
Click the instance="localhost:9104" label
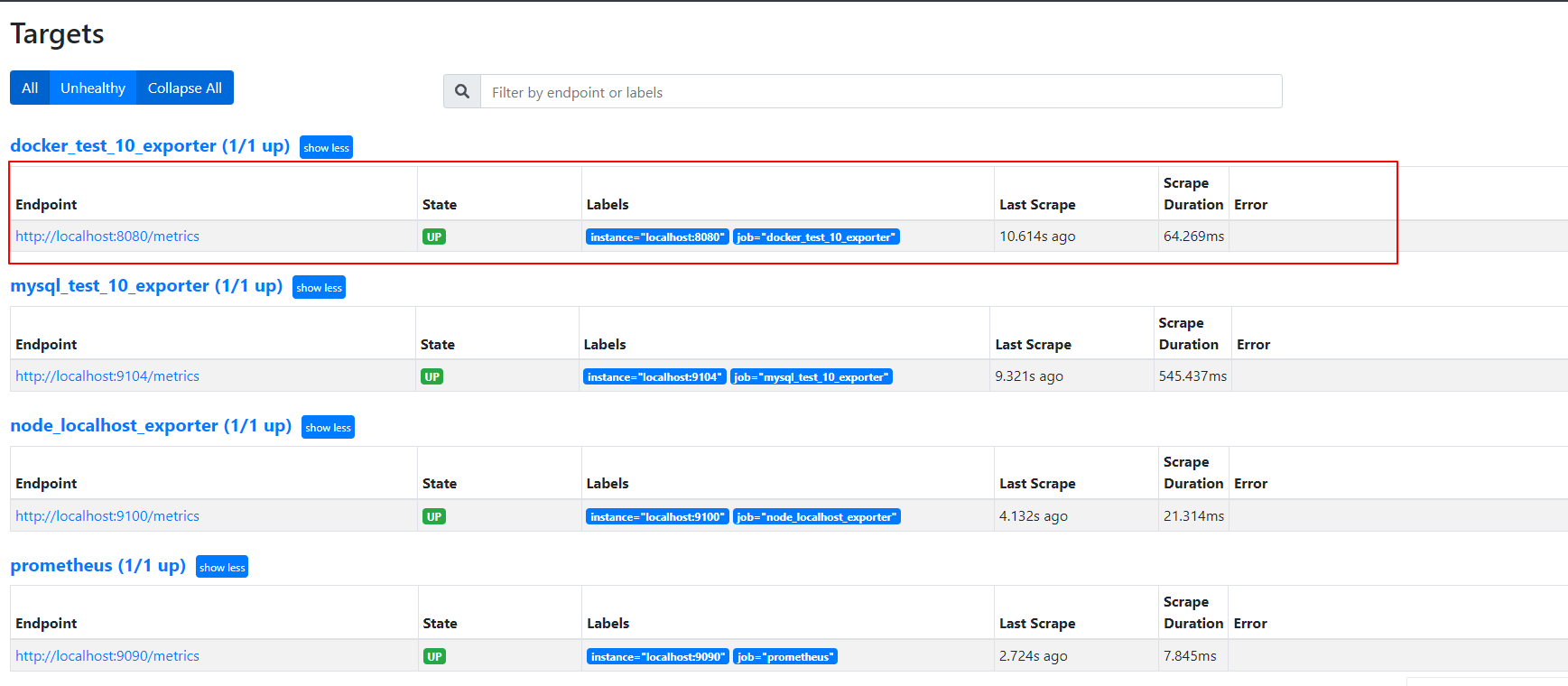654,376
